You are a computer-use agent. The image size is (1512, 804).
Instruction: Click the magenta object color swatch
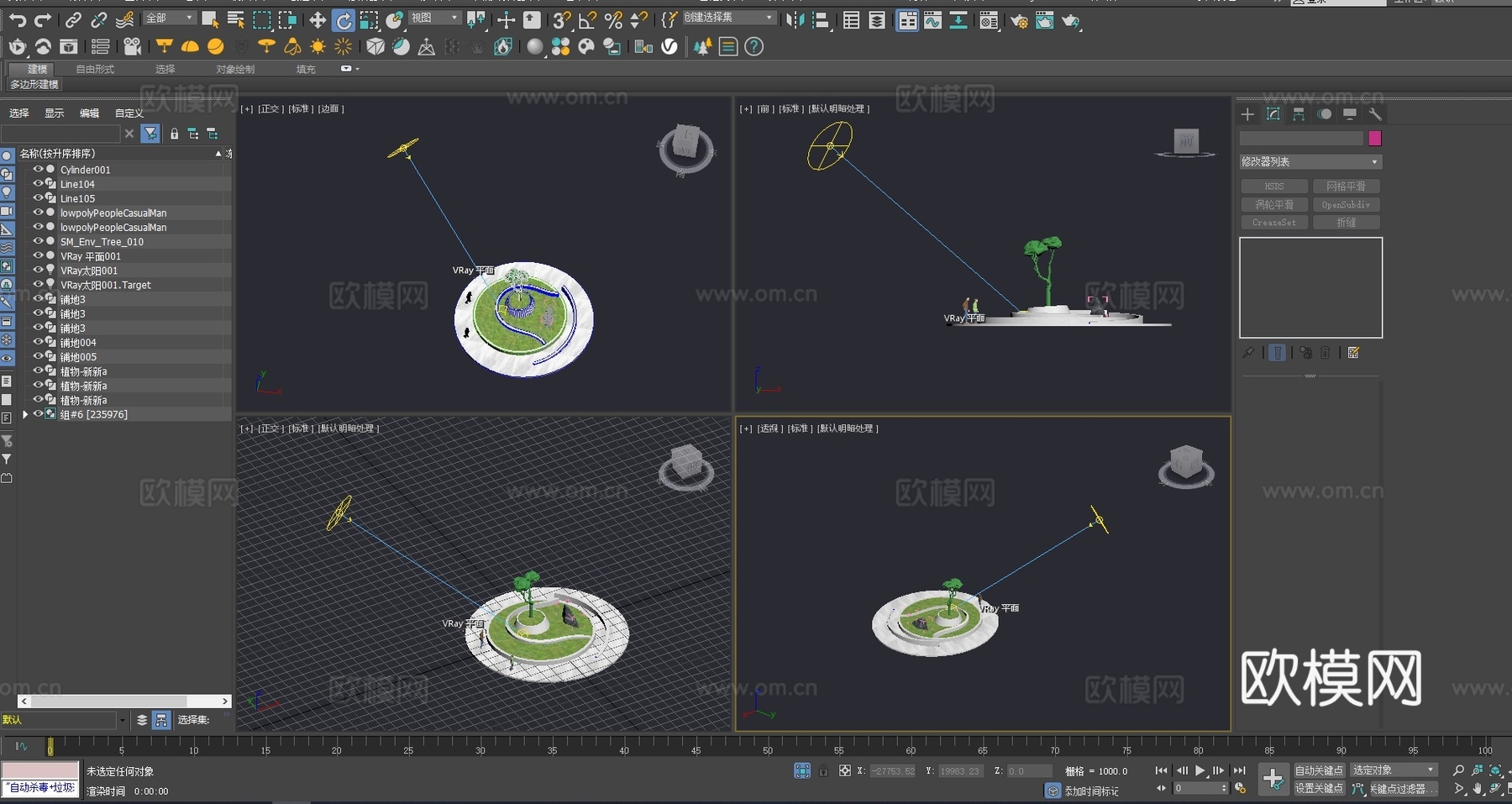click(x=1374, y=138)
